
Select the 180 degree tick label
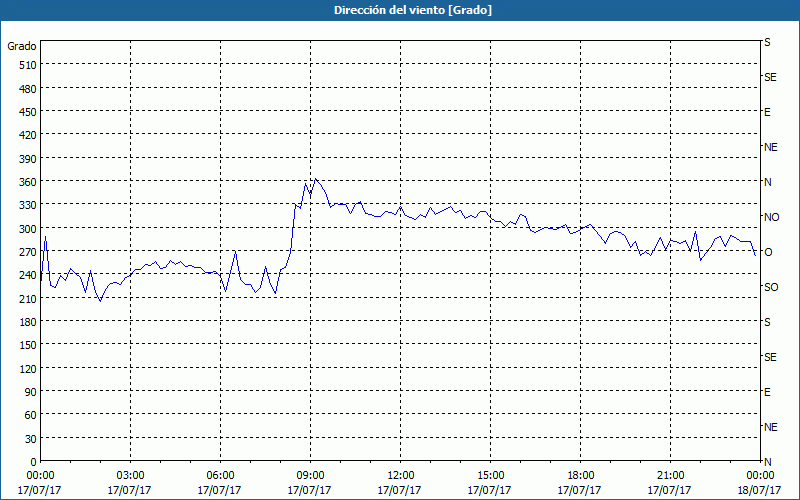pyautogui.click(x=28, y=322)
